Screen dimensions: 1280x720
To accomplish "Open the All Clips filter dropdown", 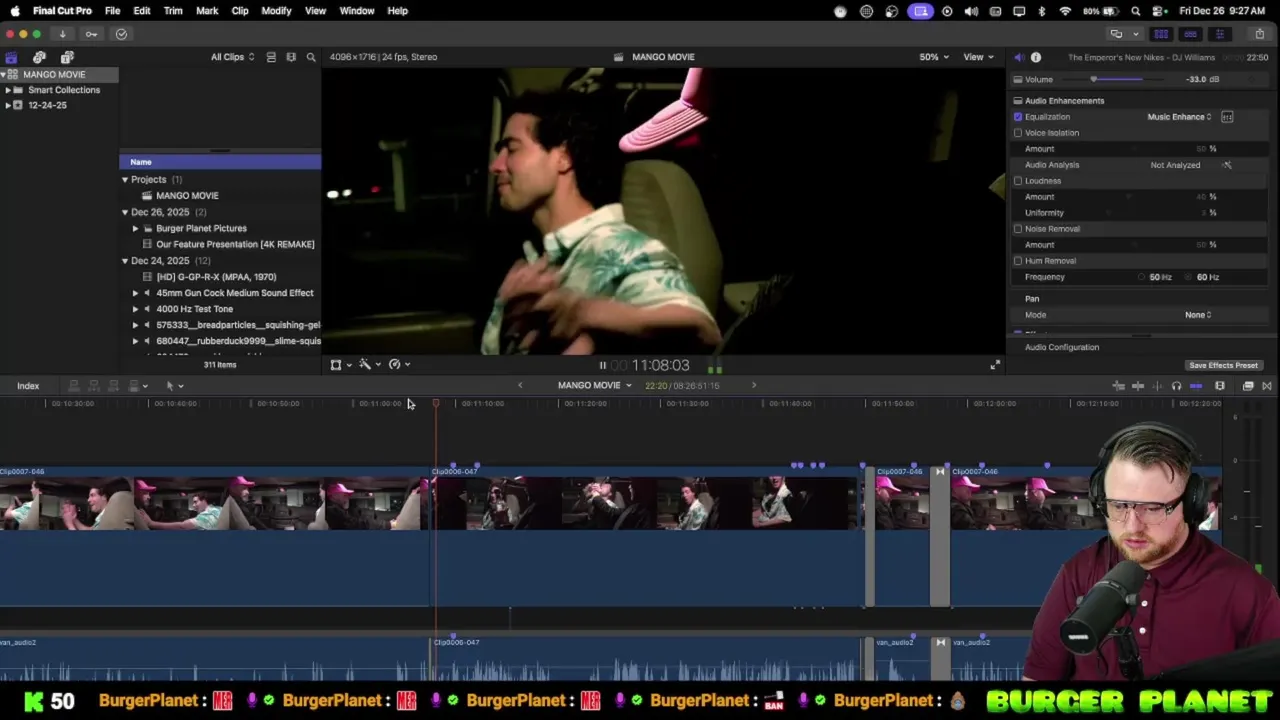I will [232, 57].
